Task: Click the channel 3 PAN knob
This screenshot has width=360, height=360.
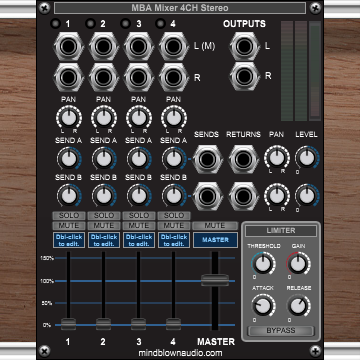Action: (x=139, y=118)
